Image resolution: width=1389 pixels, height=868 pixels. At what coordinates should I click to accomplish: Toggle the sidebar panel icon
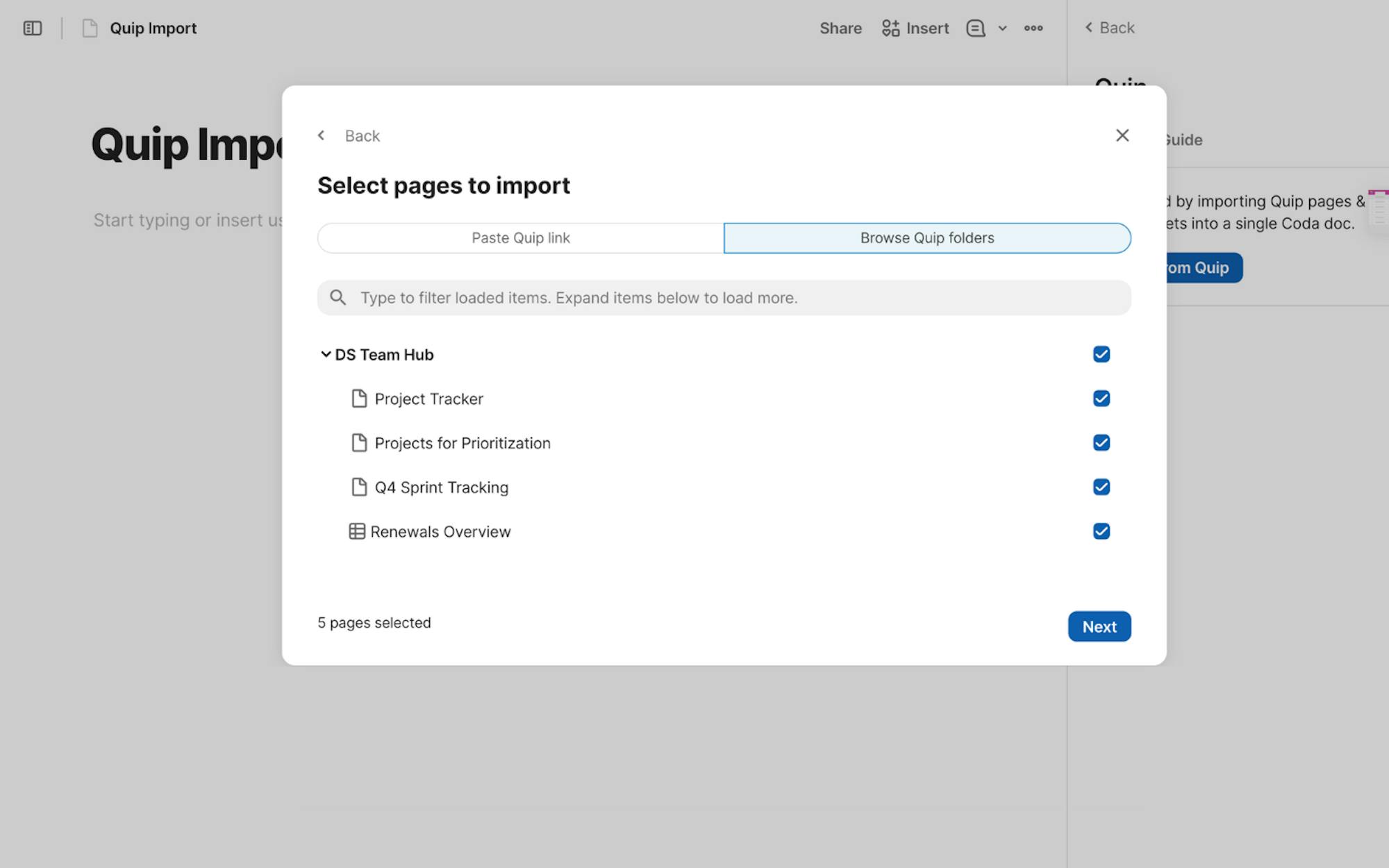(x=33, y=28)
